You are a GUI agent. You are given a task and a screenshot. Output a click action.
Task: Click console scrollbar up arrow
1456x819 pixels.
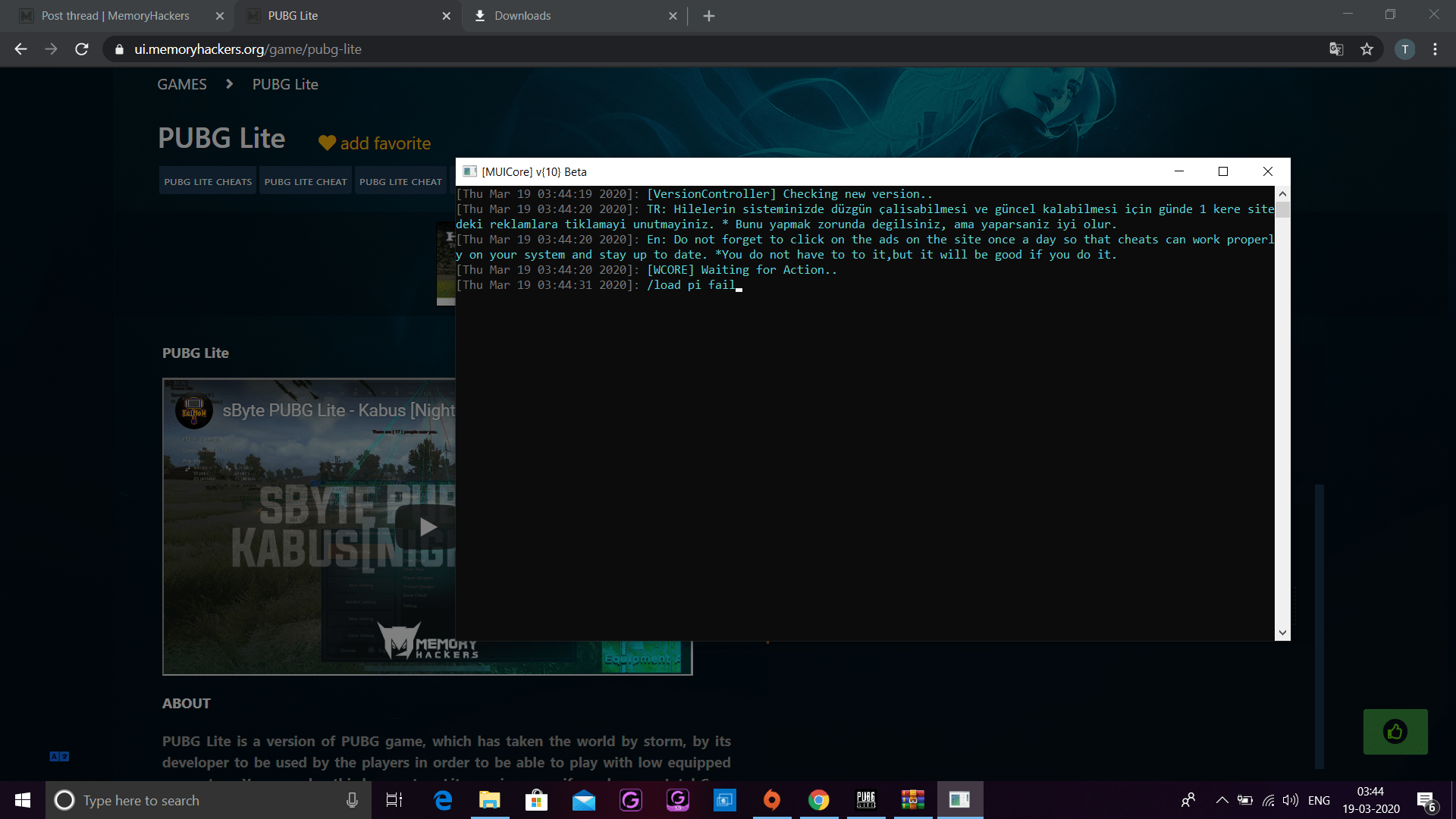tap(1282, 194)
